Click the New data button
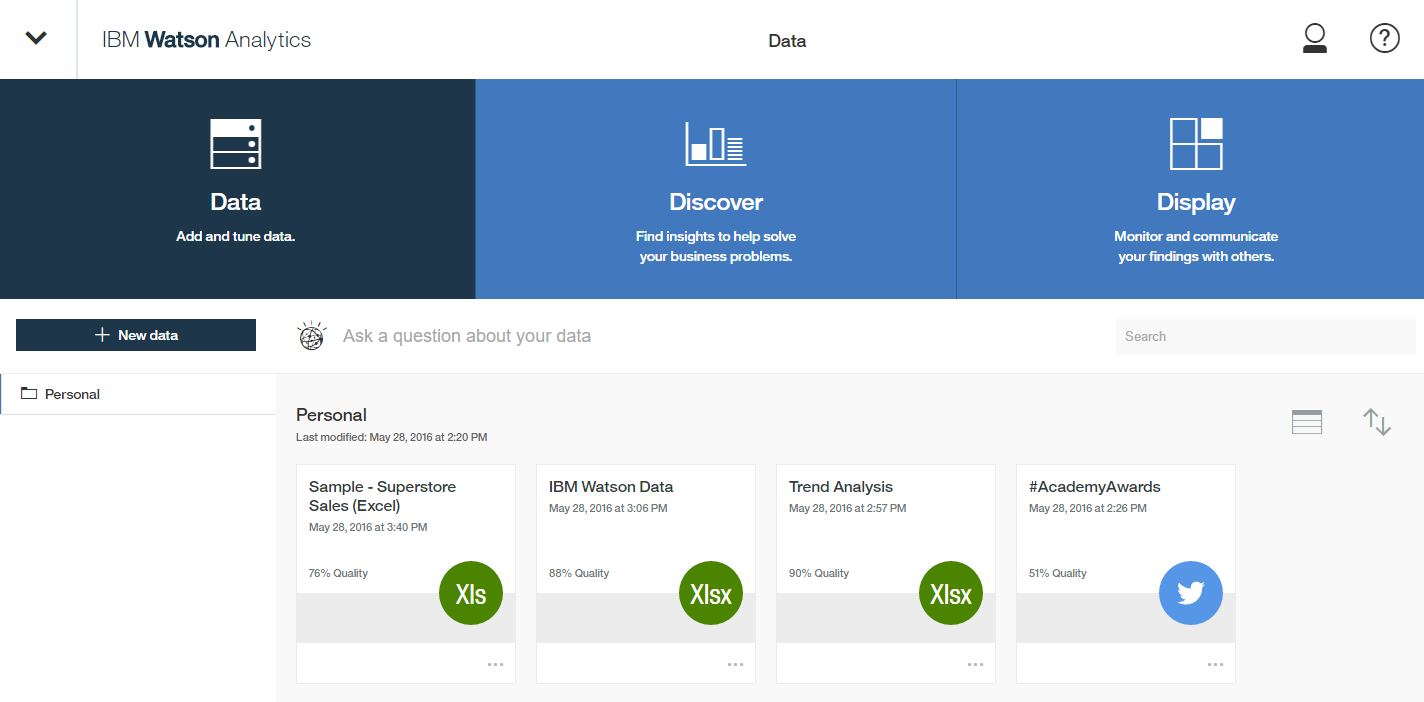Viewport: 1424px width, 702px height. tap(135, 334)
